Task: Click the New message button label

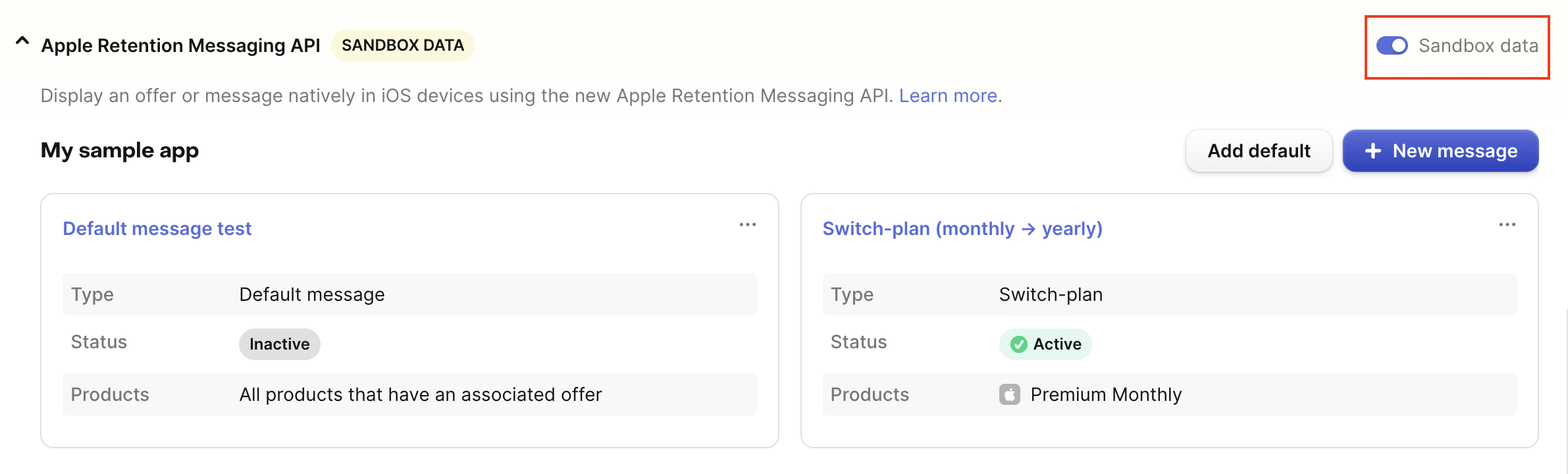Action: 1455,151
